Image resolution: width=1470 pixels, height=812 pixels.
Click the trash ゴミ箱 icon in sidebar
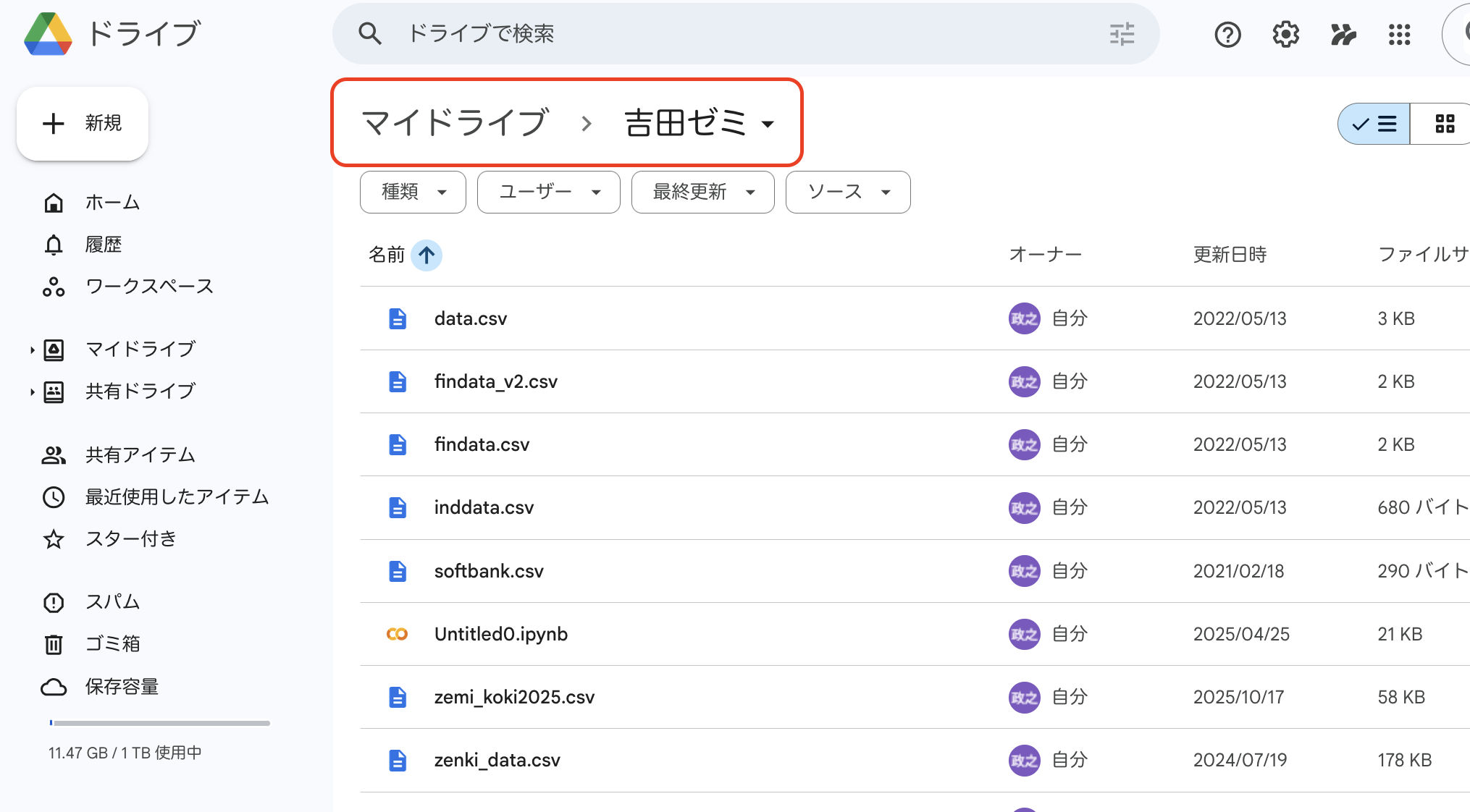[54, 644]
